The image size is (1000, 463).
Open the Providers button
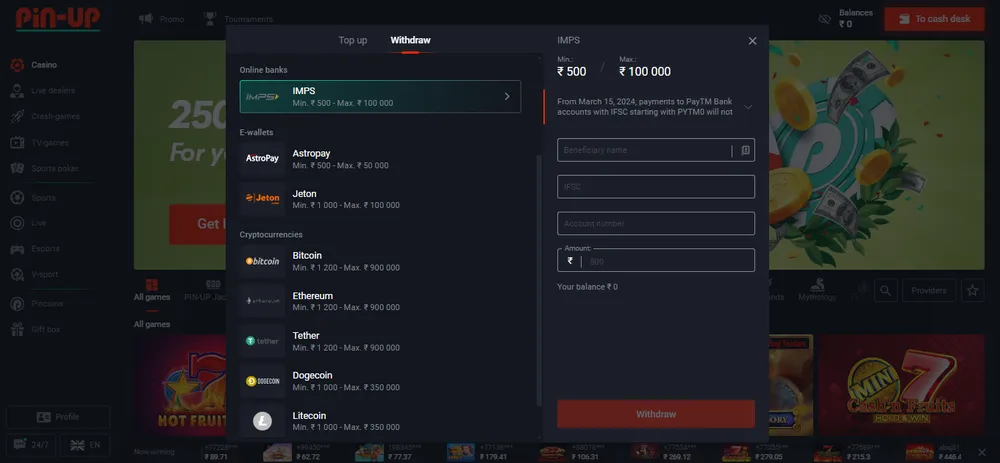click(x=929, y=291)
